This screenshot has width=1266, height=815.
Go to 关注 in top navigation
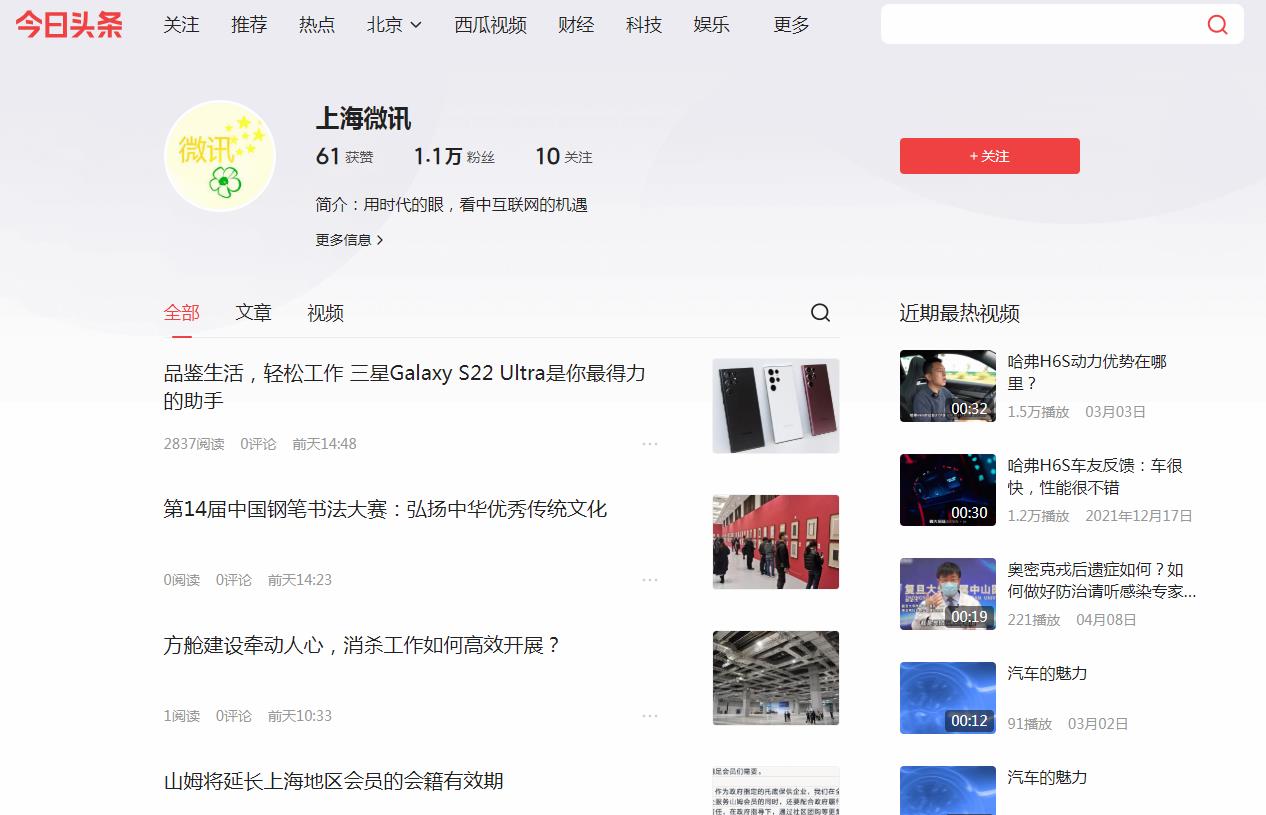[x=181, y=25]
